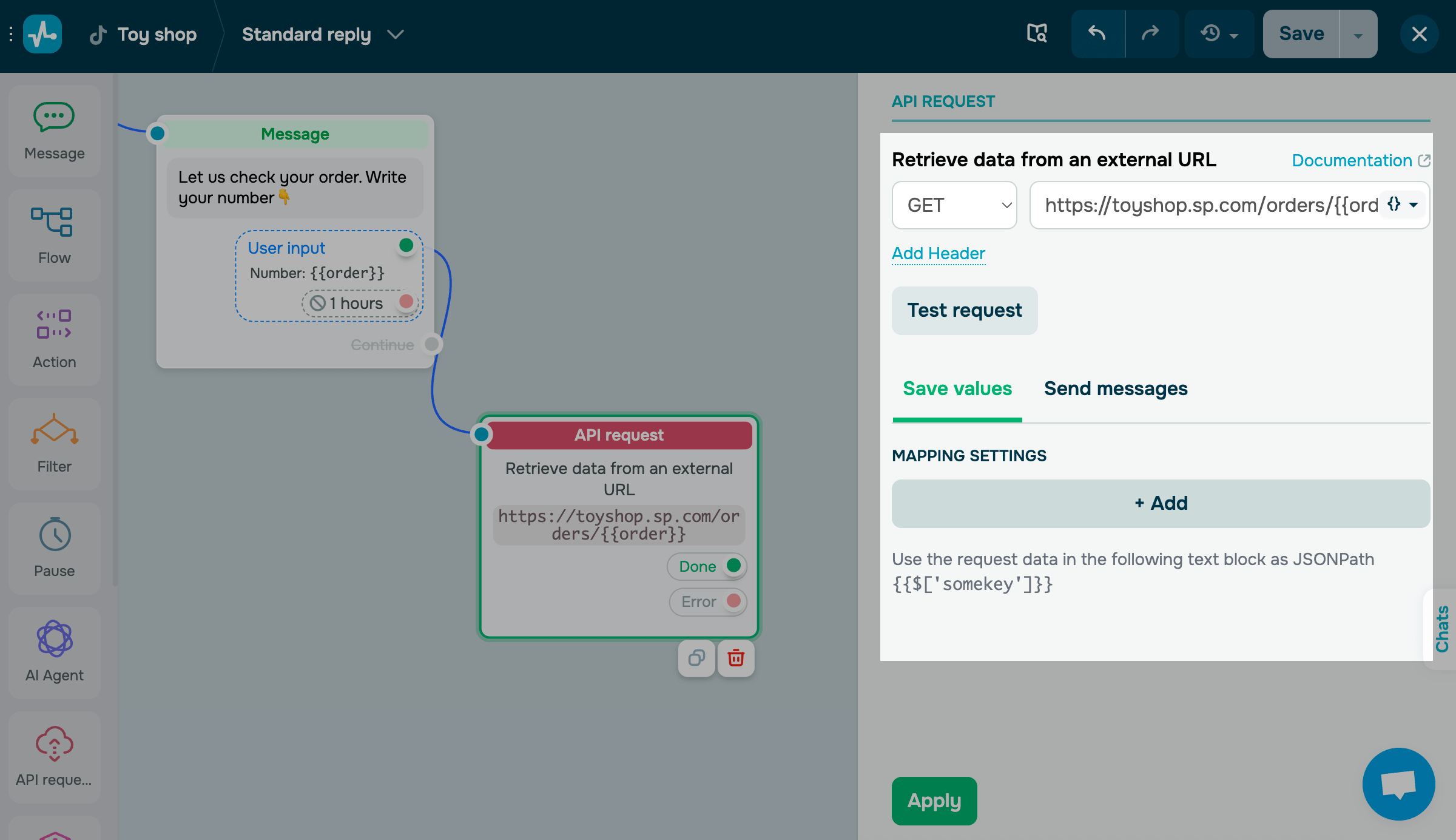Select the Message block in sidebar
The height and width of the screenshot is (840, 1456).
pyautogui.click(x=54, y=130)
